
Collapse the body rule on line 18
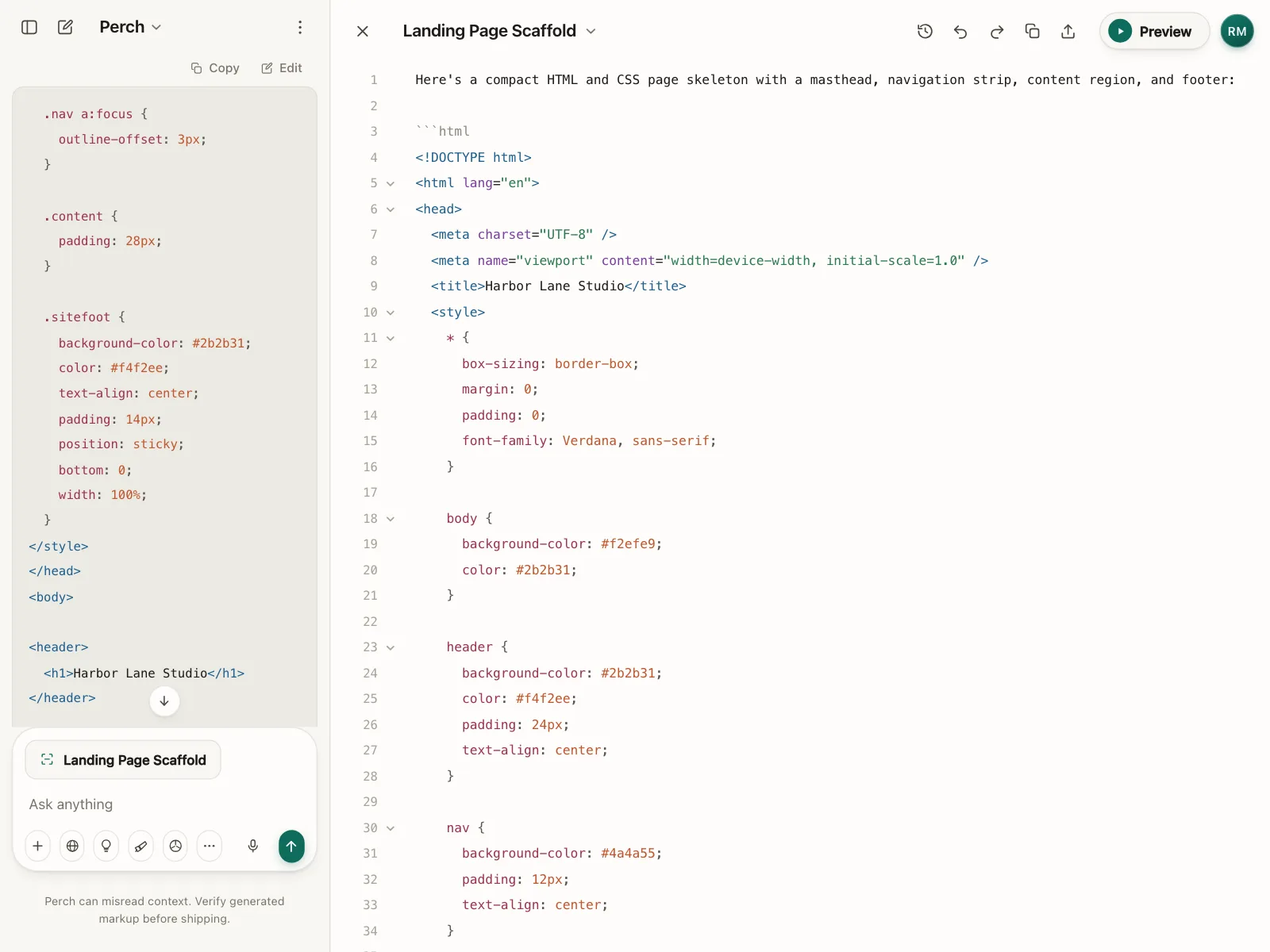(391, 519)
